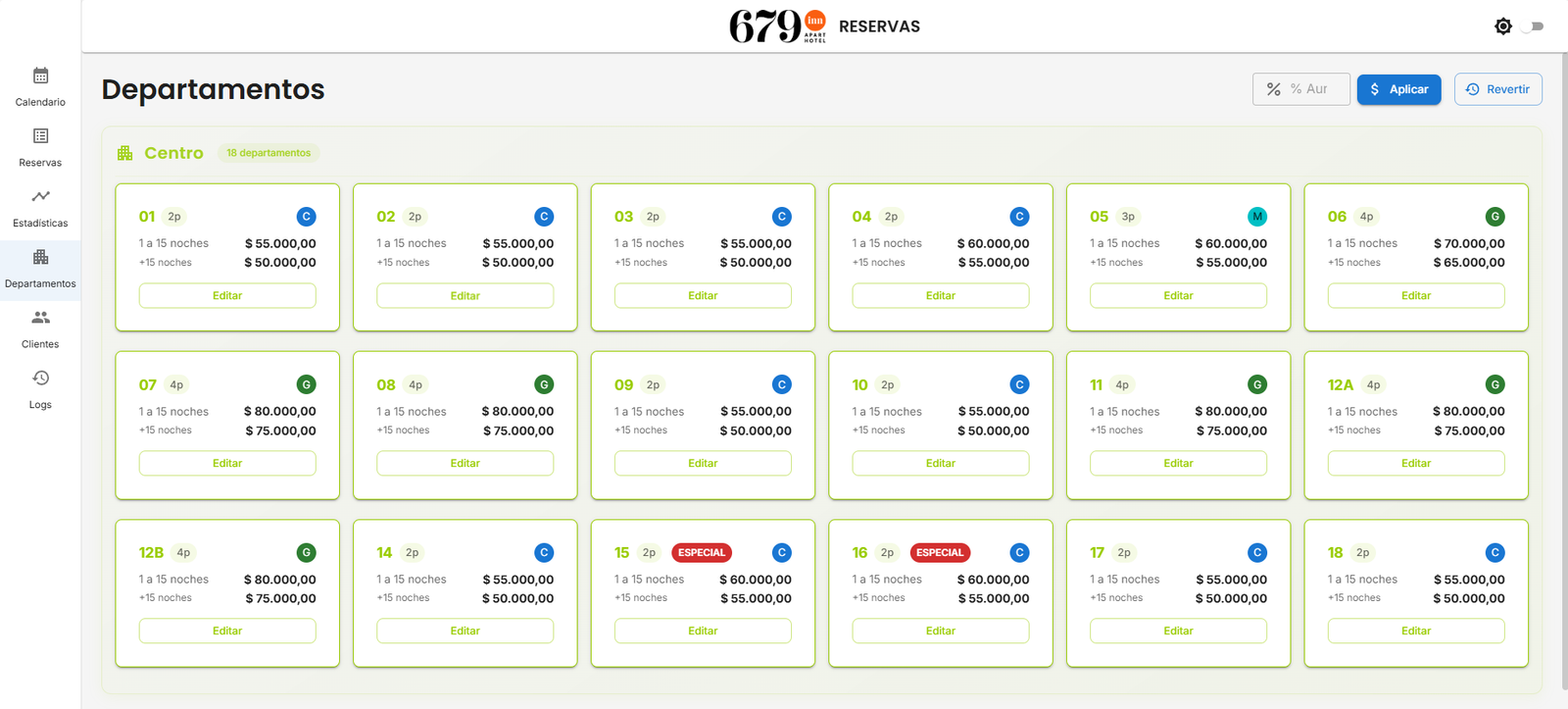
Task: Click the Centro building icon
Action: point(124,153)
